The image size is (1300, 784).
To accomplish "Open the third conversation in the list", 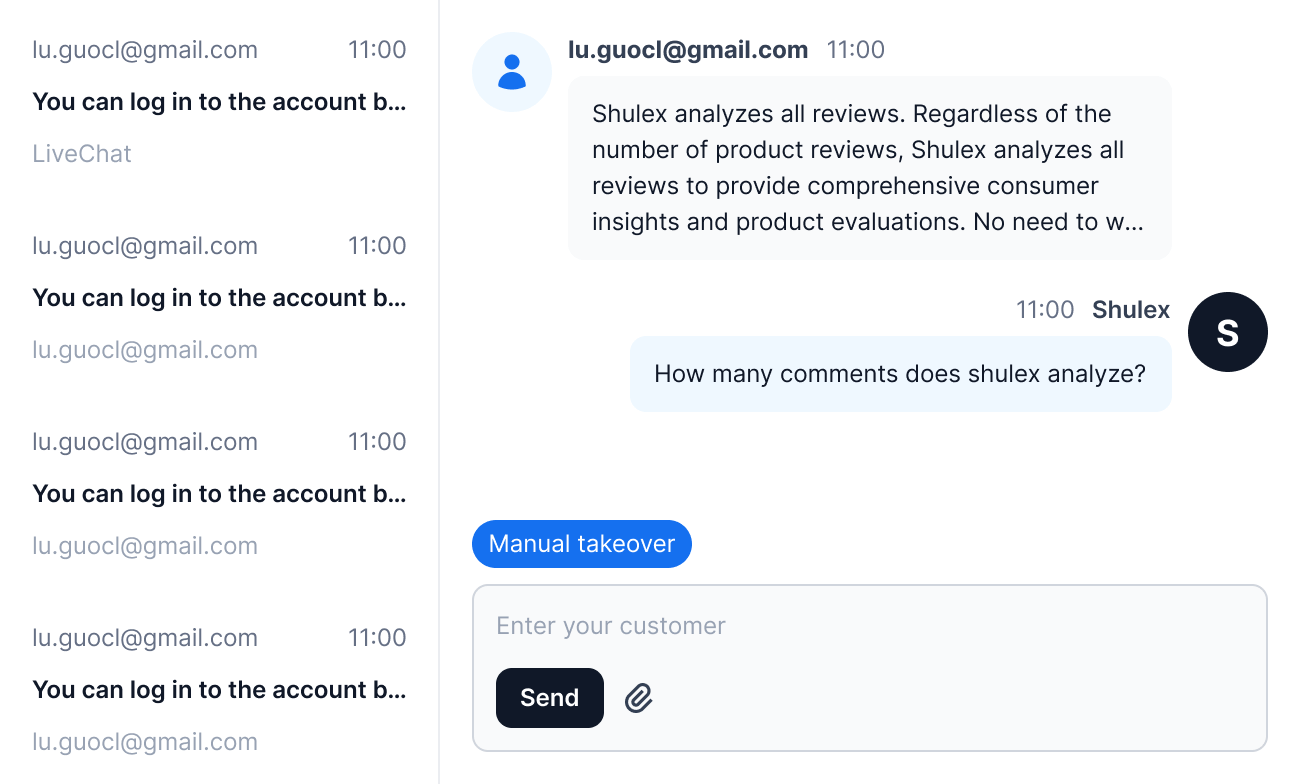I will click(x=219, y=494).
